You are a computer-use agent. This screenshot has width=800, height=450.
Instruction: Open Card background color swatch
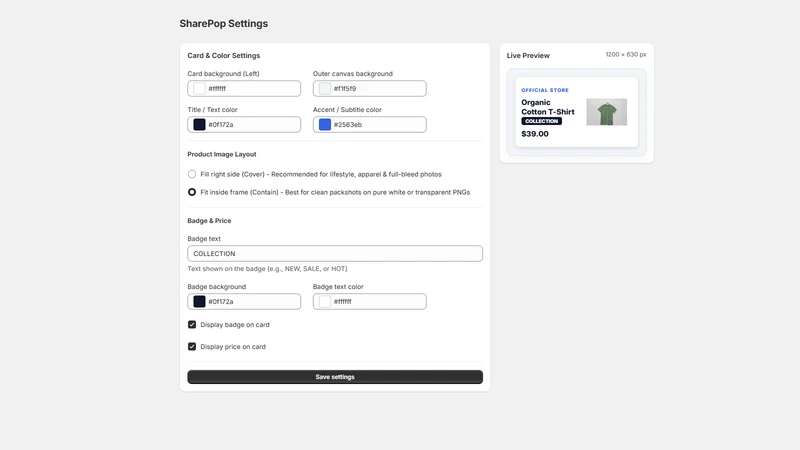coord(199,88)
